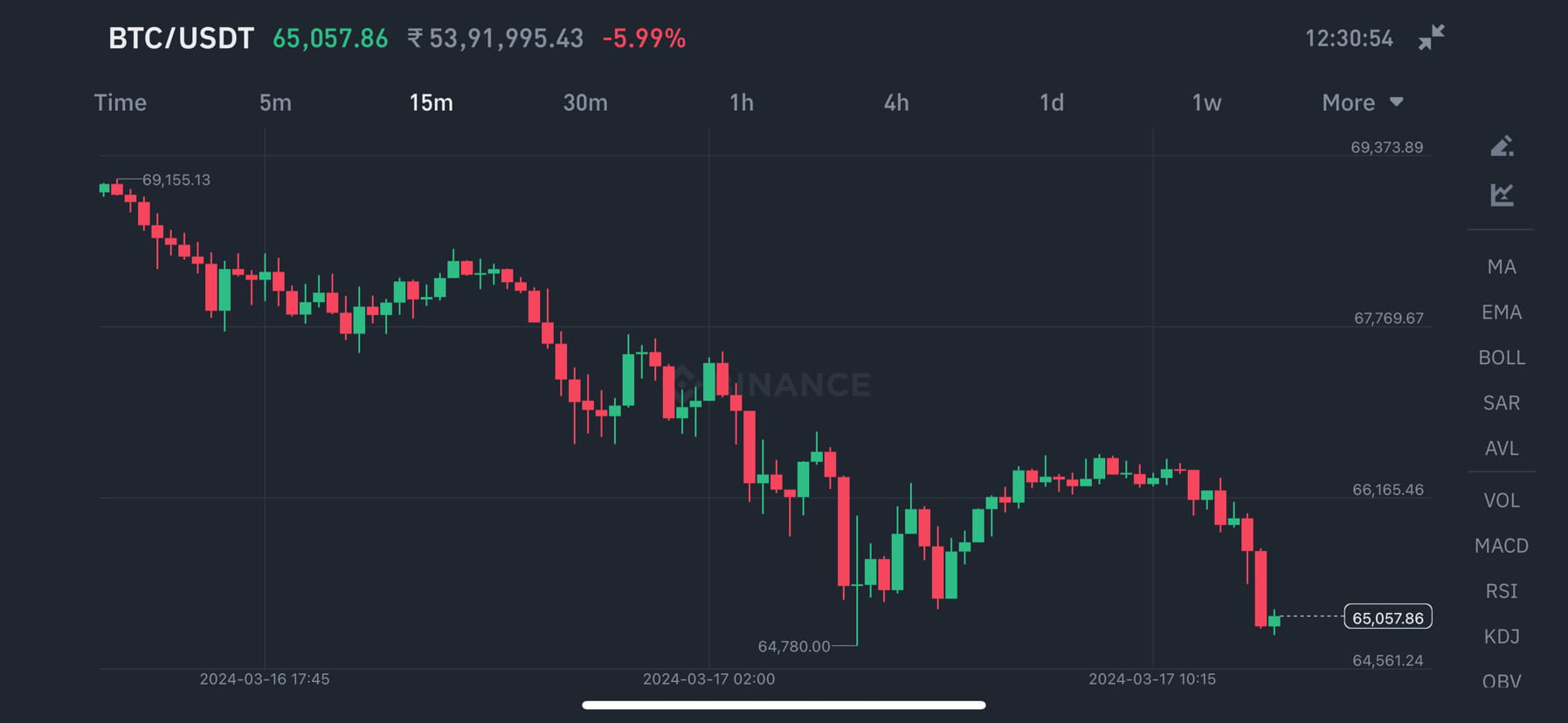Toggle the BOLL bands indicator
The image size is (1568, 723).
point(1502,357)
